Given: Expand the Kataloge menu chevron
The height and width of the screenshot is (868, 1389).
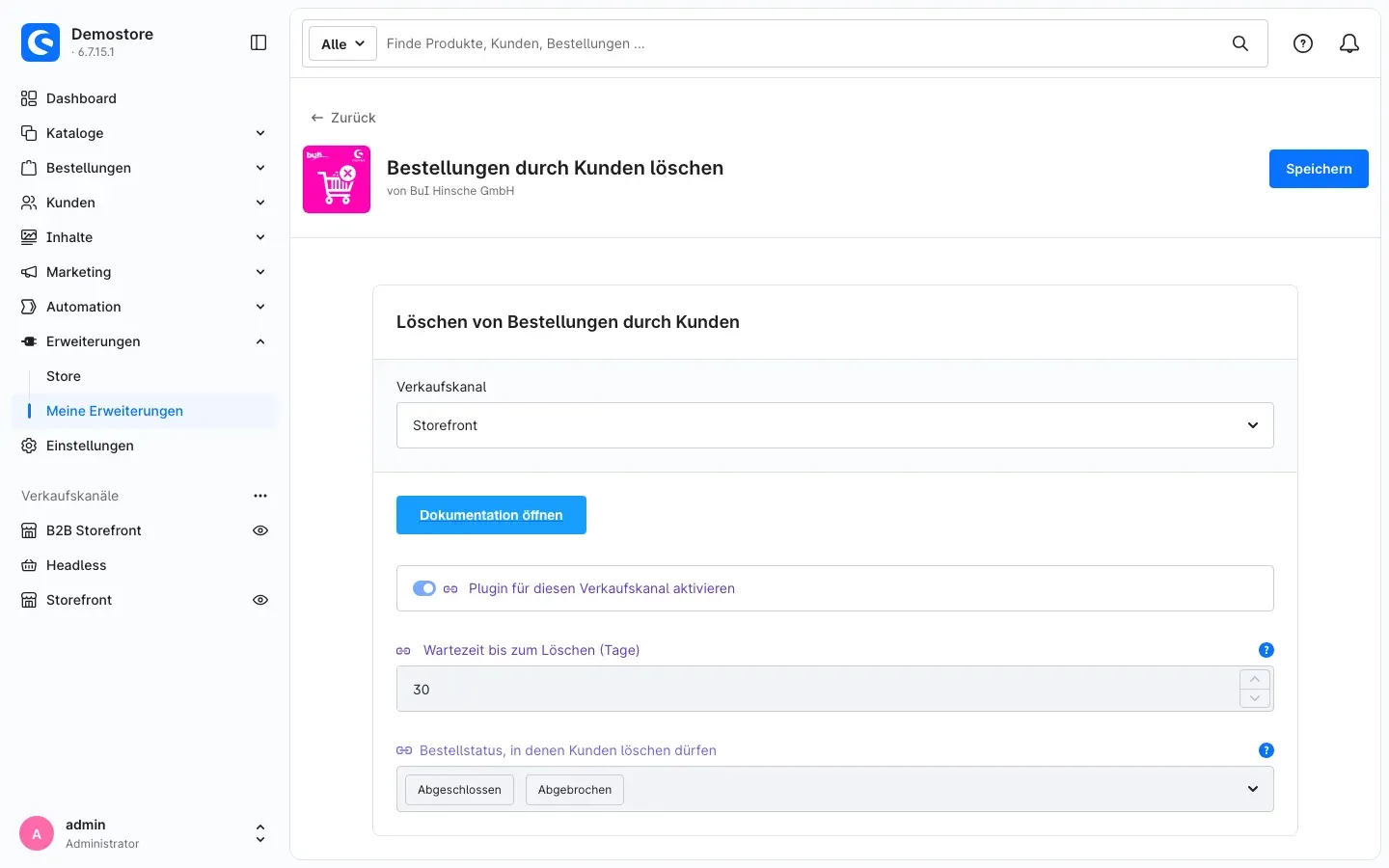Looking at the screenshot, I should click(x=260, y=133).
